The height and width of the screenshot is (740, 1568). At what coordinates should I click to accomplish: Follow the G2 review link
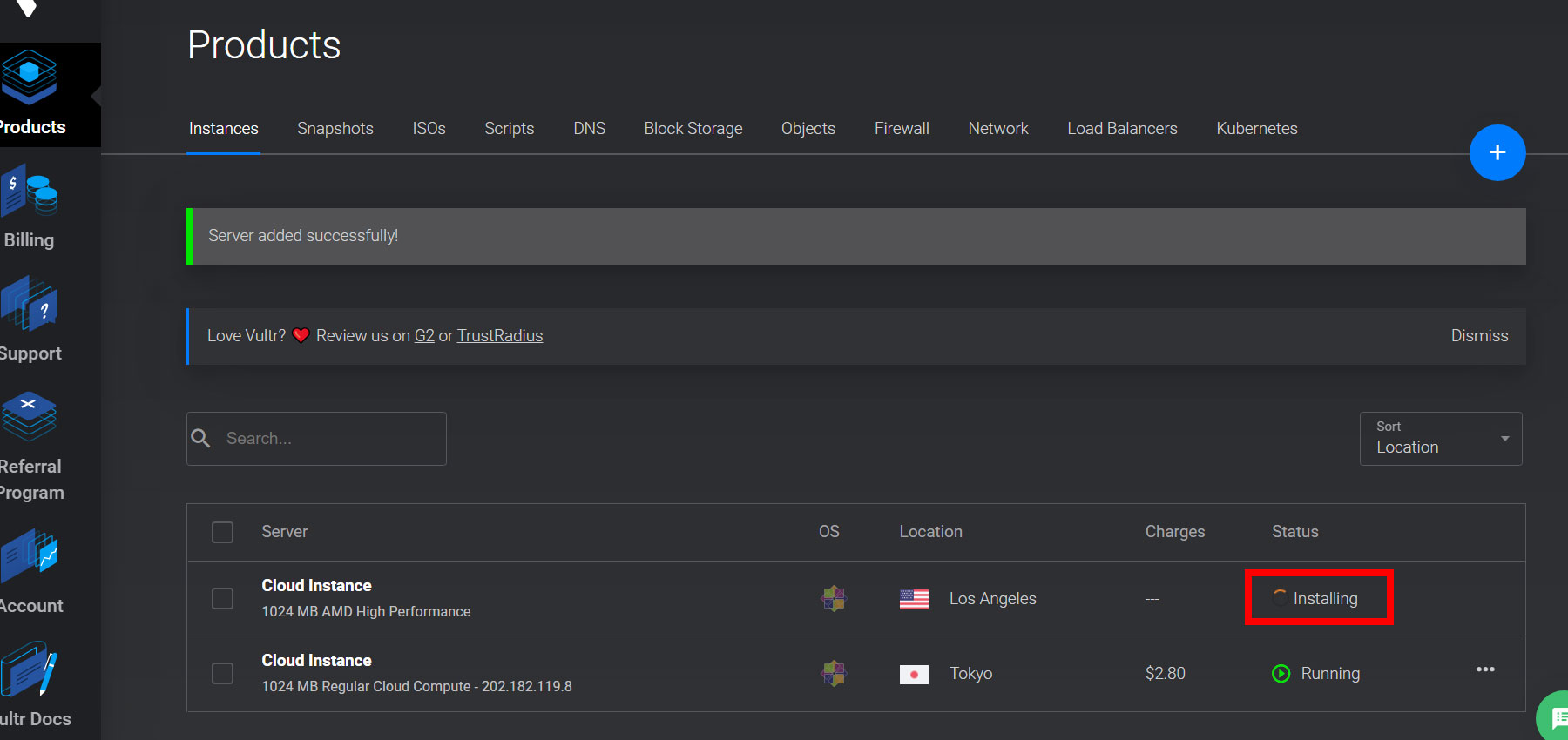pyautogui.click(x=424, y=336)
